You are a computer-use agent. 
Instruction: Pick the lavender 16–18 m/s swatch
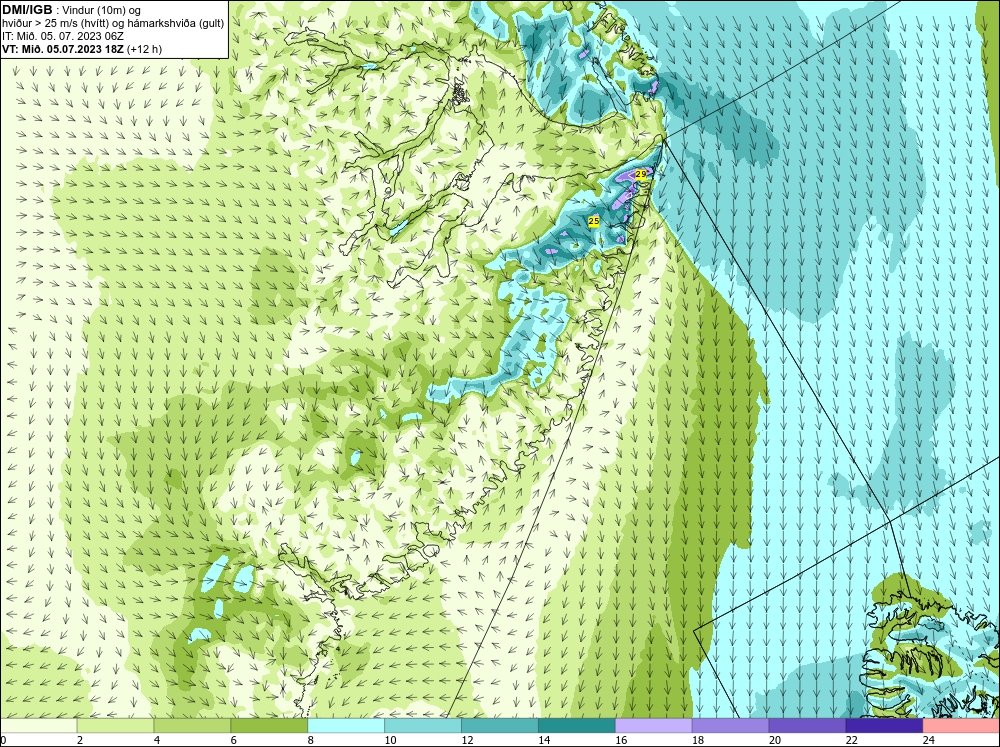(x=654, y=726)
